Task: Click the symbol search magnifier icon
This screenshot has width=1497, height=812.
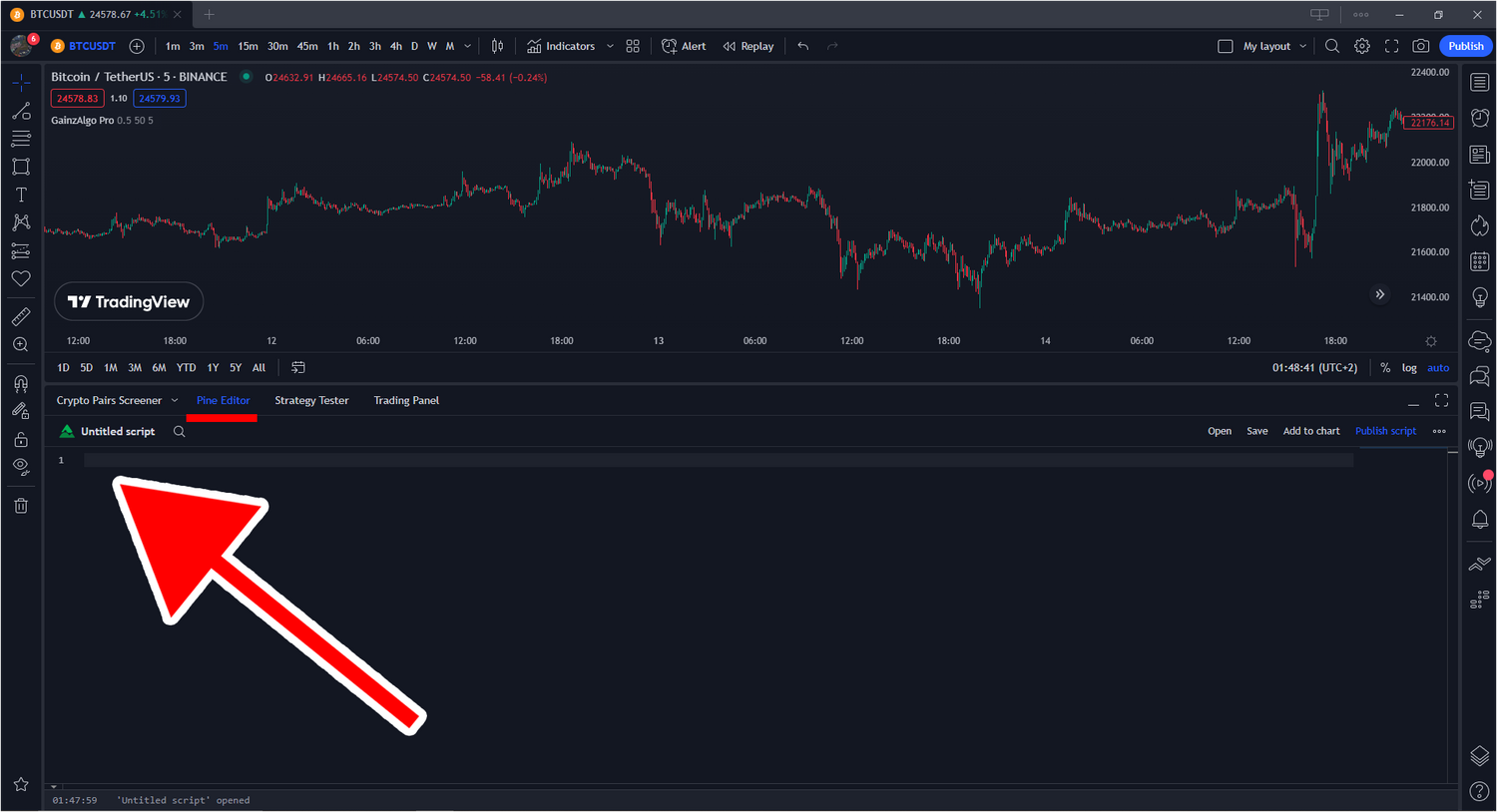Action: 1331,46
